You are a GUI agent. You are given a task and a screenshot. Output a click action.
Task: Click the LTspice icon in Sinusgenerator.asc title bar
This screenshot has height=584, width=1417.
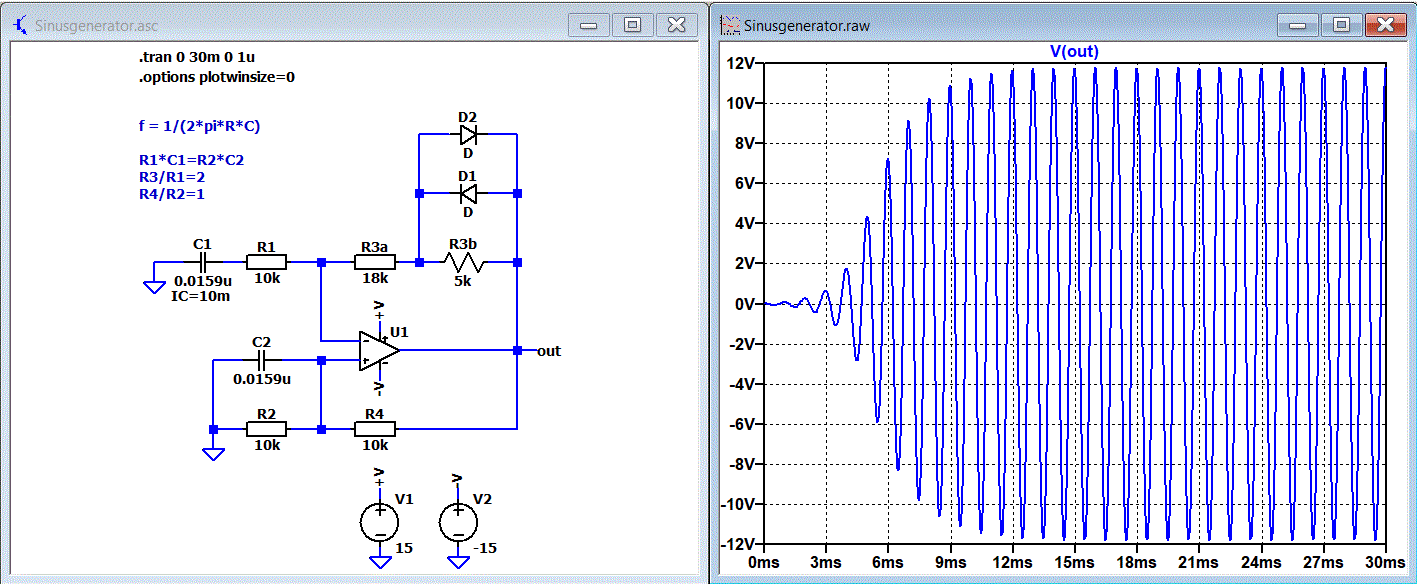coord(20,25)
